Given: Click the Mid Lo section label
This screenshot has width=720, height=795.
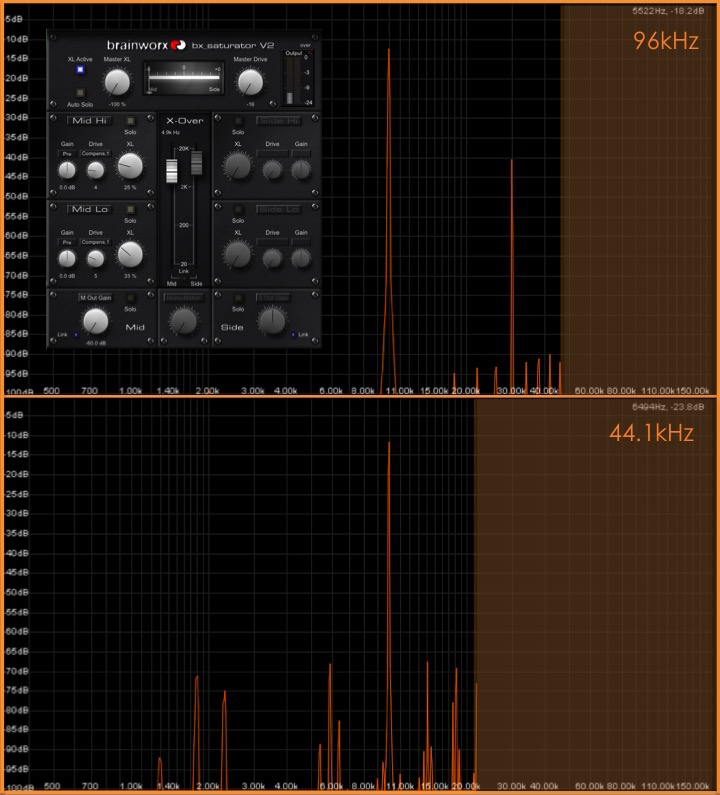Looking at the screenshot, I should 89,209.
